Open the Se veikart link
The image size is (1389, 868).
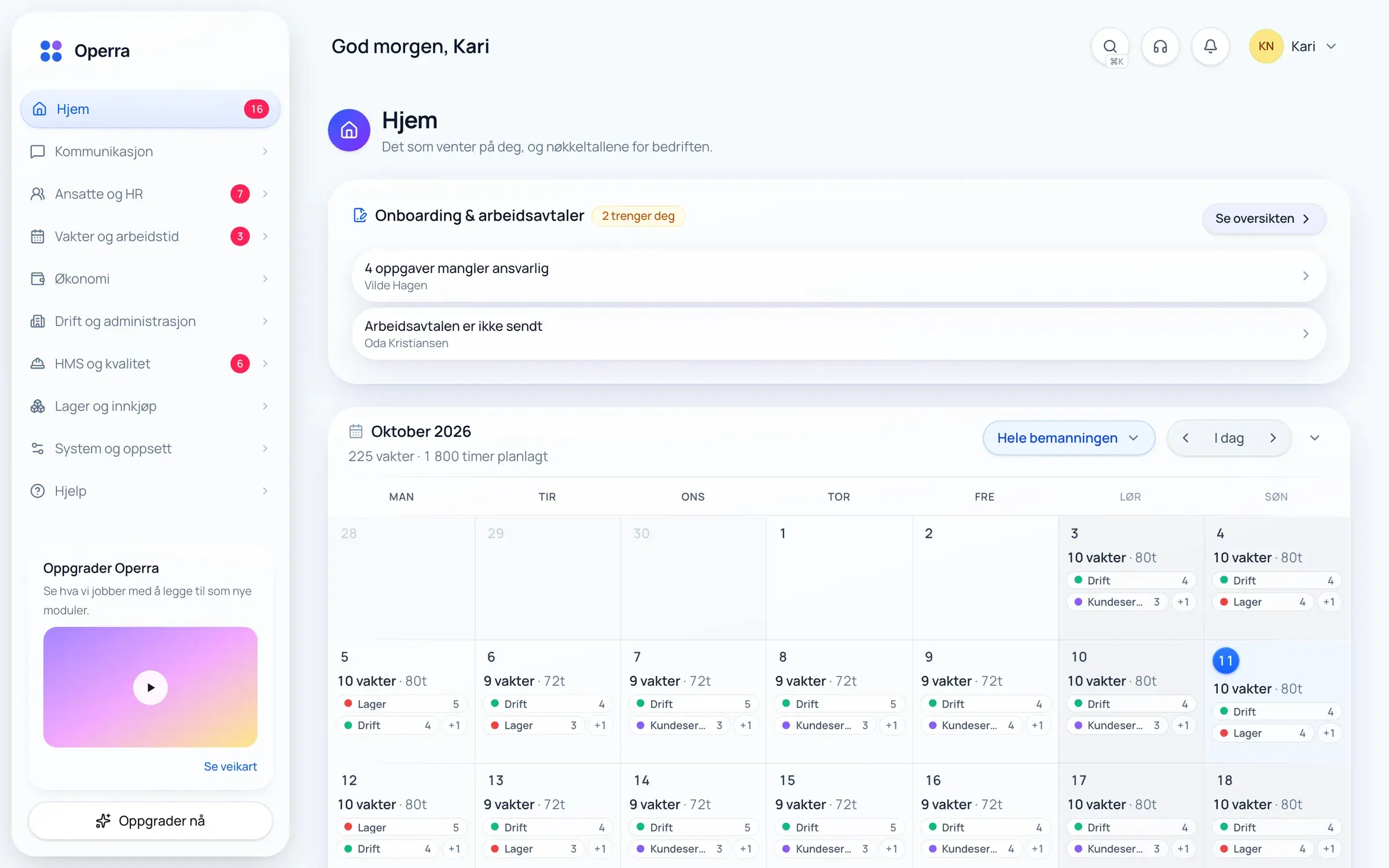[x=230, y=766]
